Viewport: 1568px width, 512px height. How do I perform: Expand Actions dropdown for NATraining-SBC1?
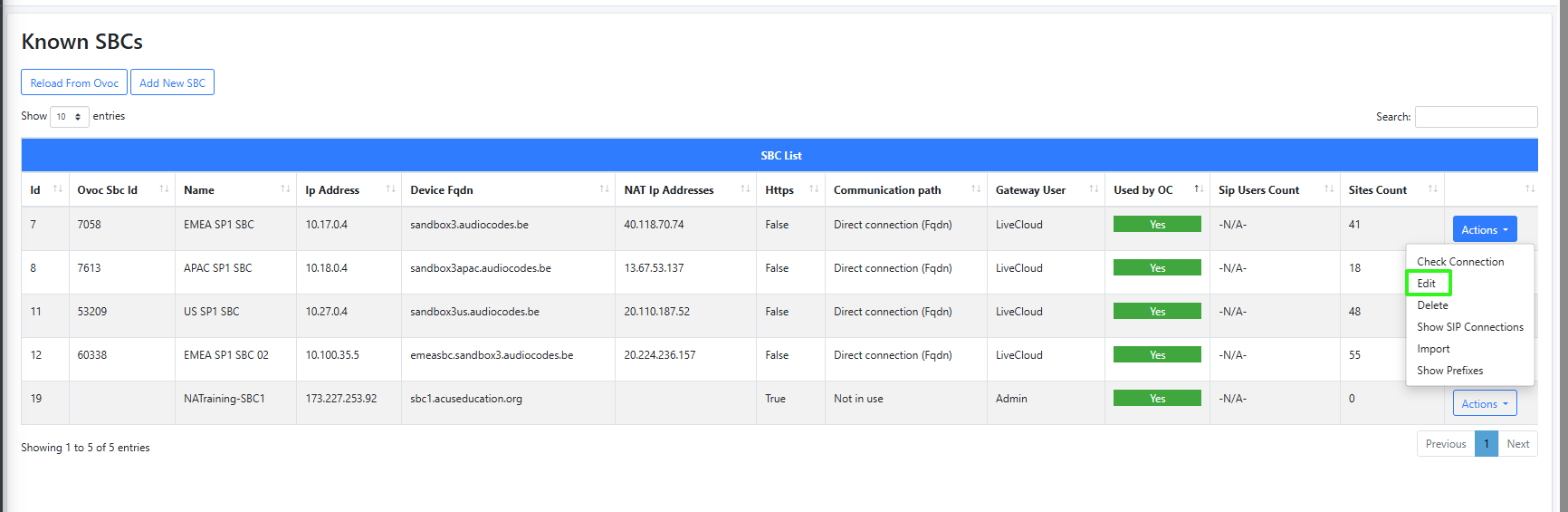click(x=1484, y=403)
